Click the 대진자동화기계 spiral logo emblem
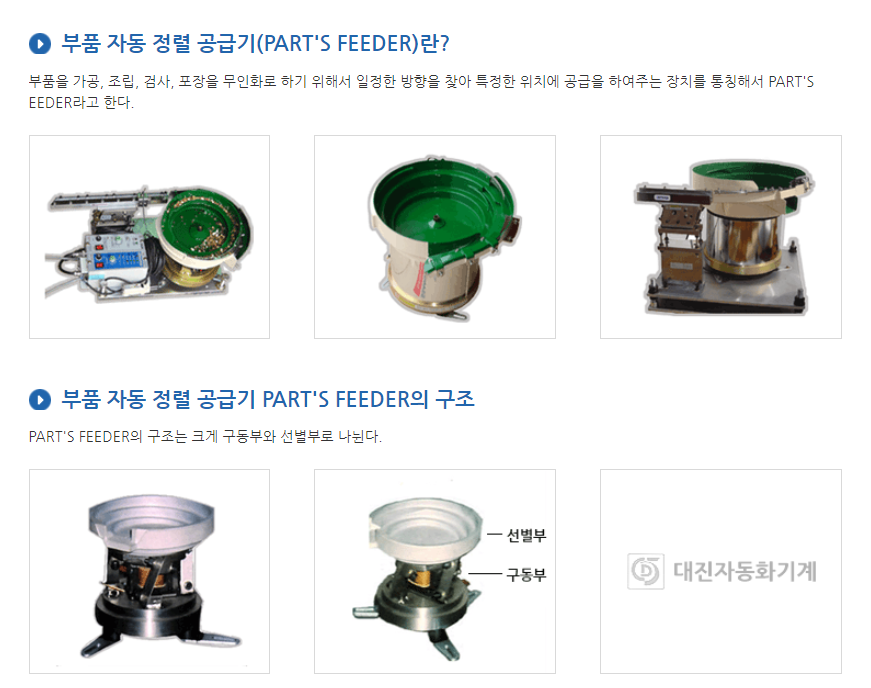The image size is (871, 688). click(x=645, y=571)
